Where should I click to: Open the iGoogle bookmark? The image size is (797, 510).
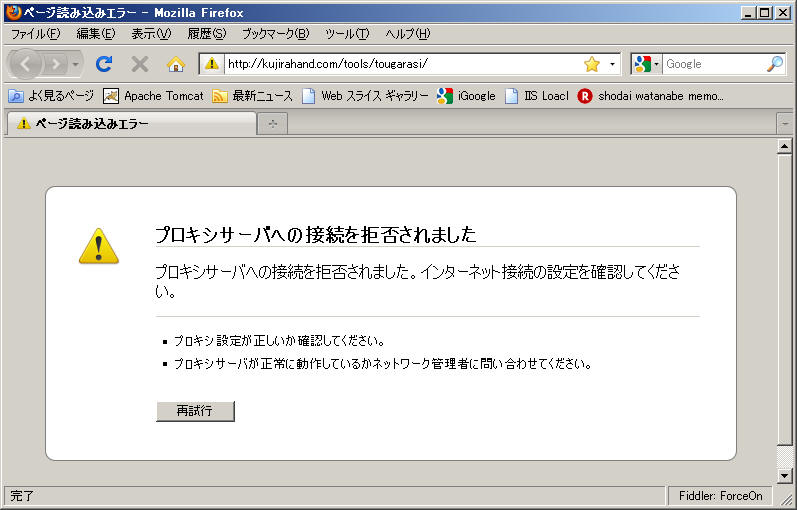coord(466,96)
